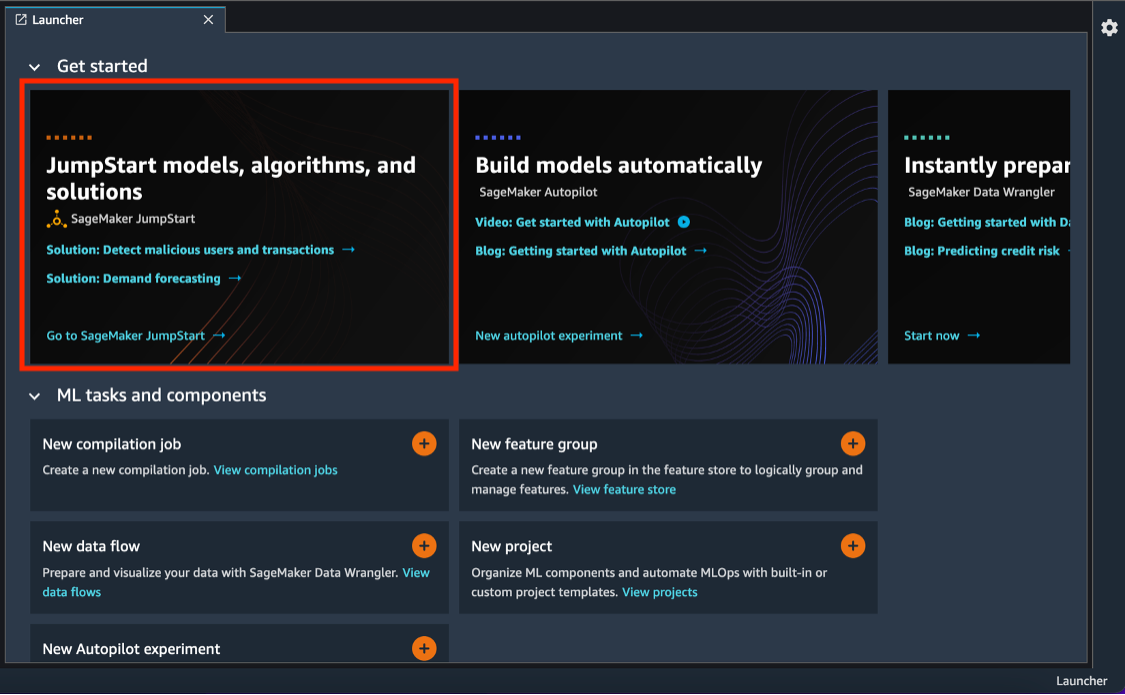Click View feature store link
This screenshot has width=1125, height=695.
pyautogui.click(x=624, y=489)
